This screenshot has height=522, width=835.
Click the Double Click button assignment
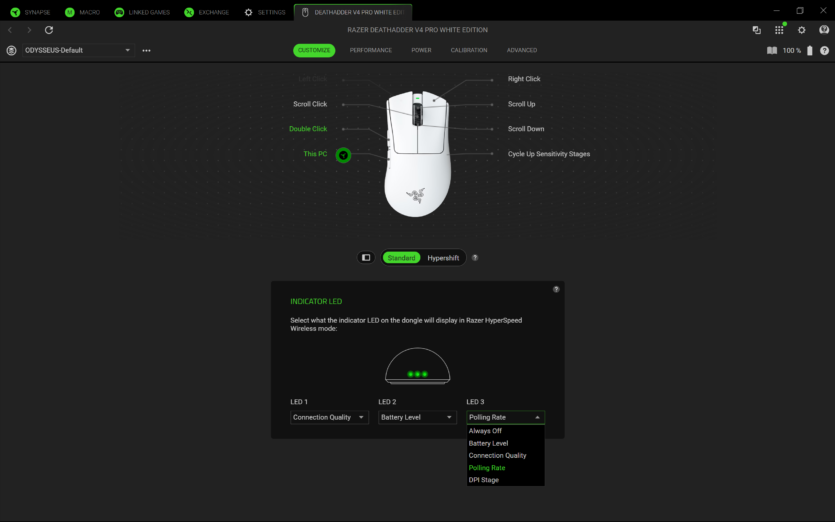[308, 129]
